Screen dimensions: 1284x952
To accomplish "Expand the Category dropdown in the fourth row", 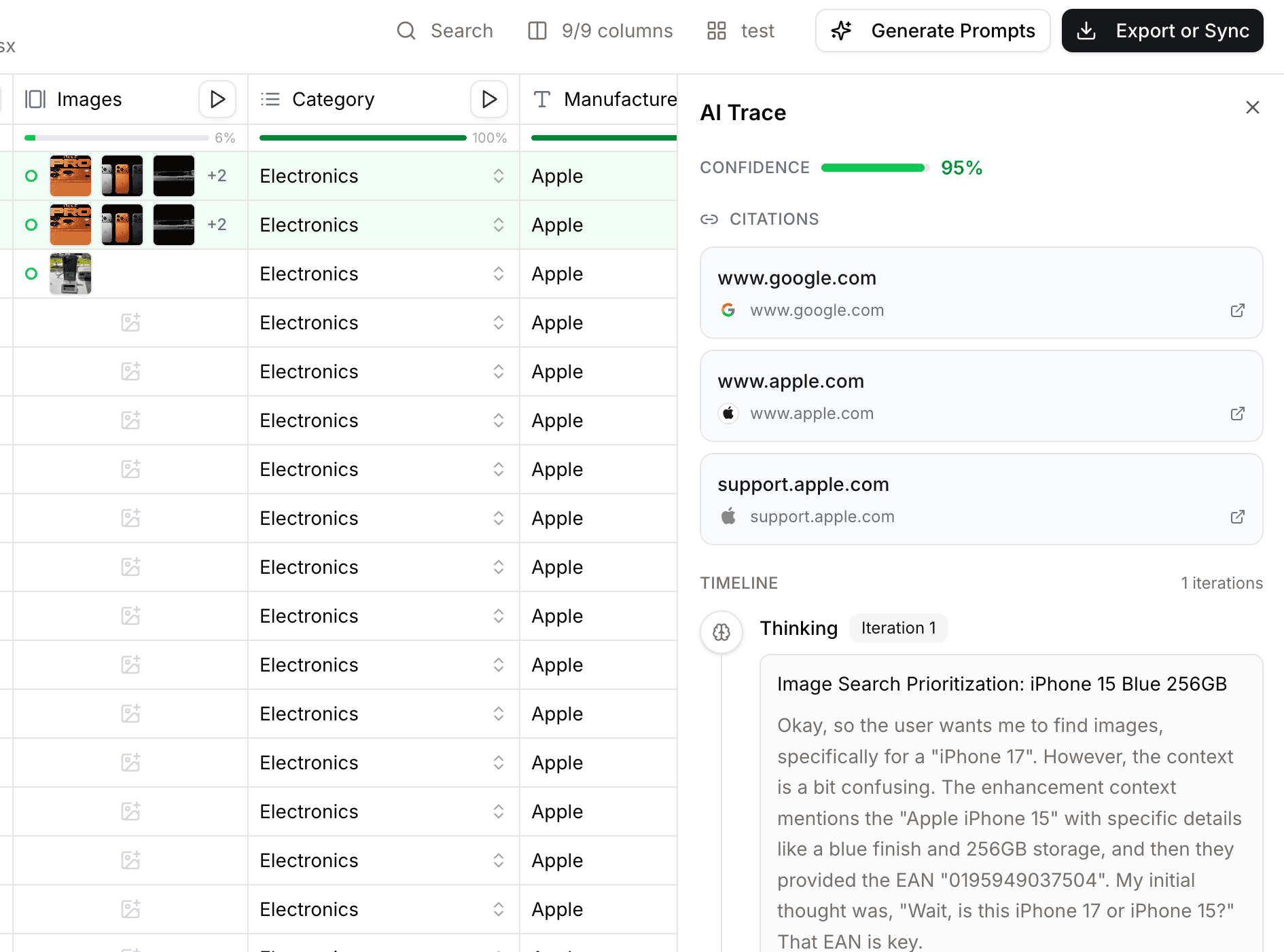I will 499,323.
